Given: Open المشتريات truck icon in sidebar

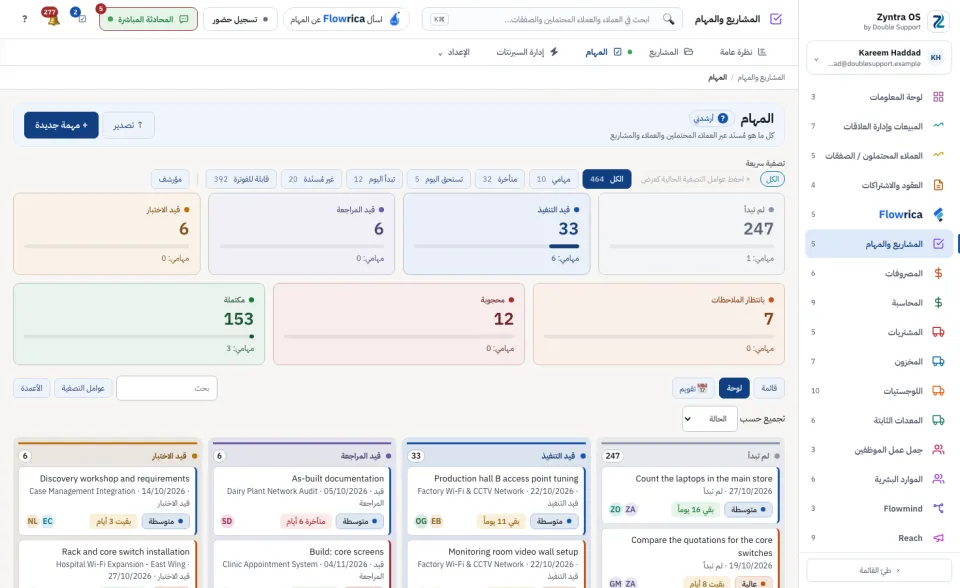Looking at the screenshot, I should click(938, 332).
